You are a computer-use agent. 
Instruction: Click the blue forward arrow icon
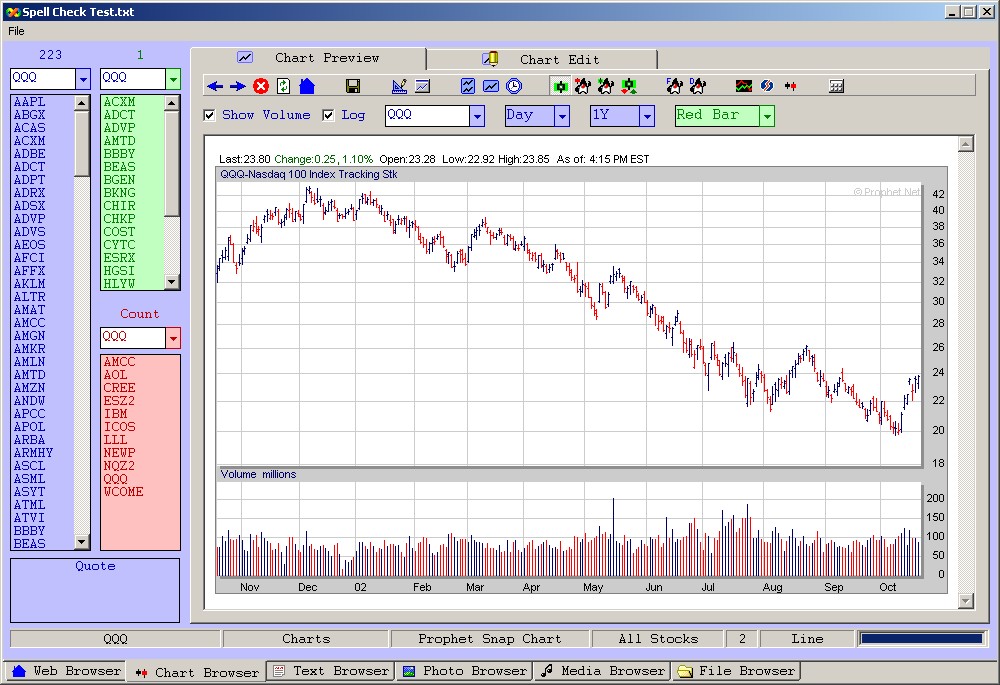click(x=237, y=86)
